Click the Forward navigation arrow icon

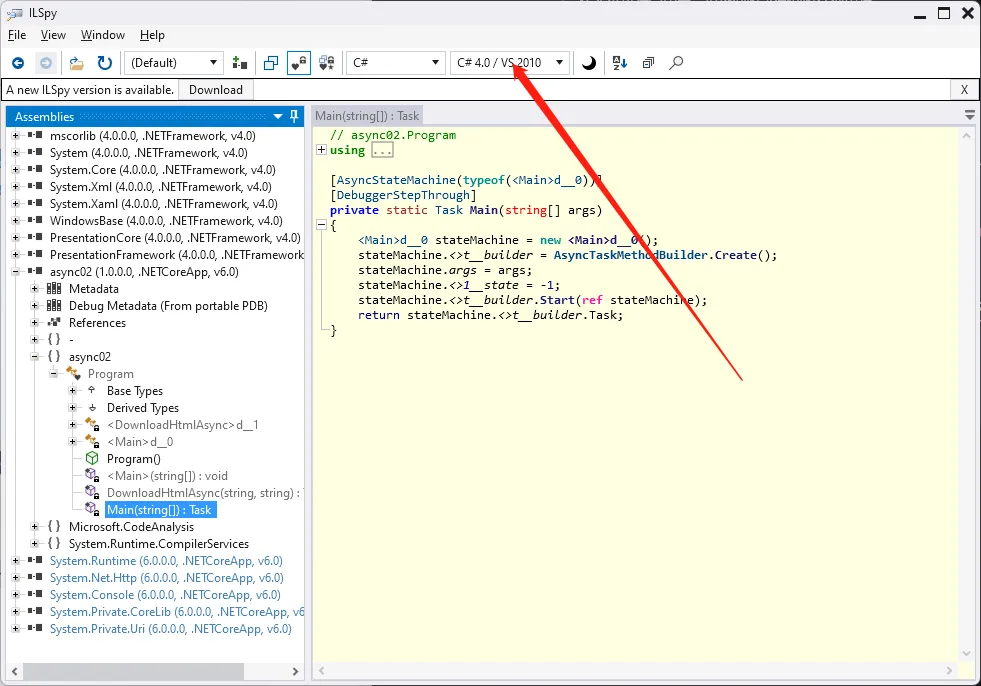tap(46, 63)
